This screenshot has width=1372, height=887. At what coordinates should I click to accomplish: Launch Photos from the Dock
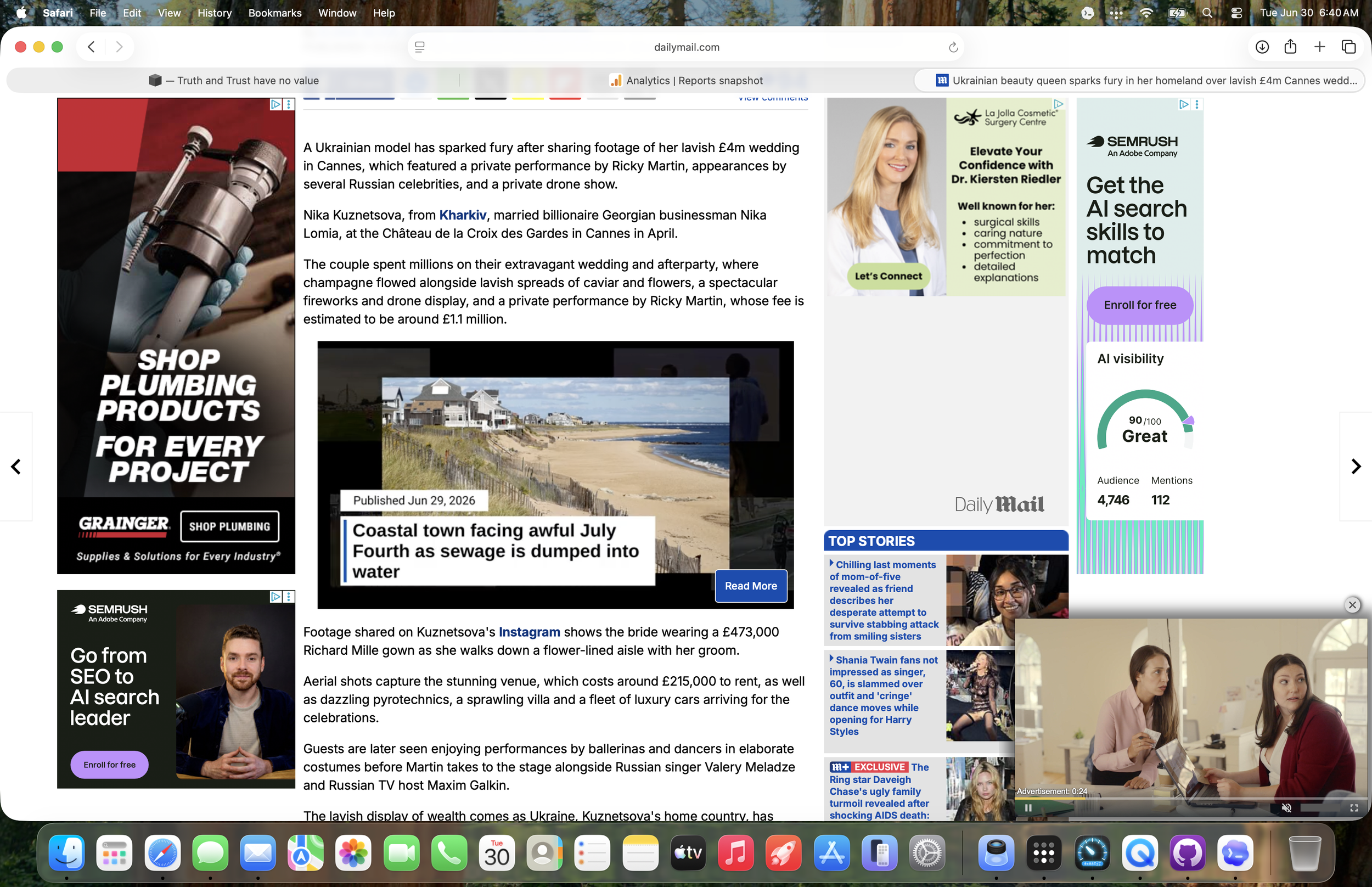353,853
